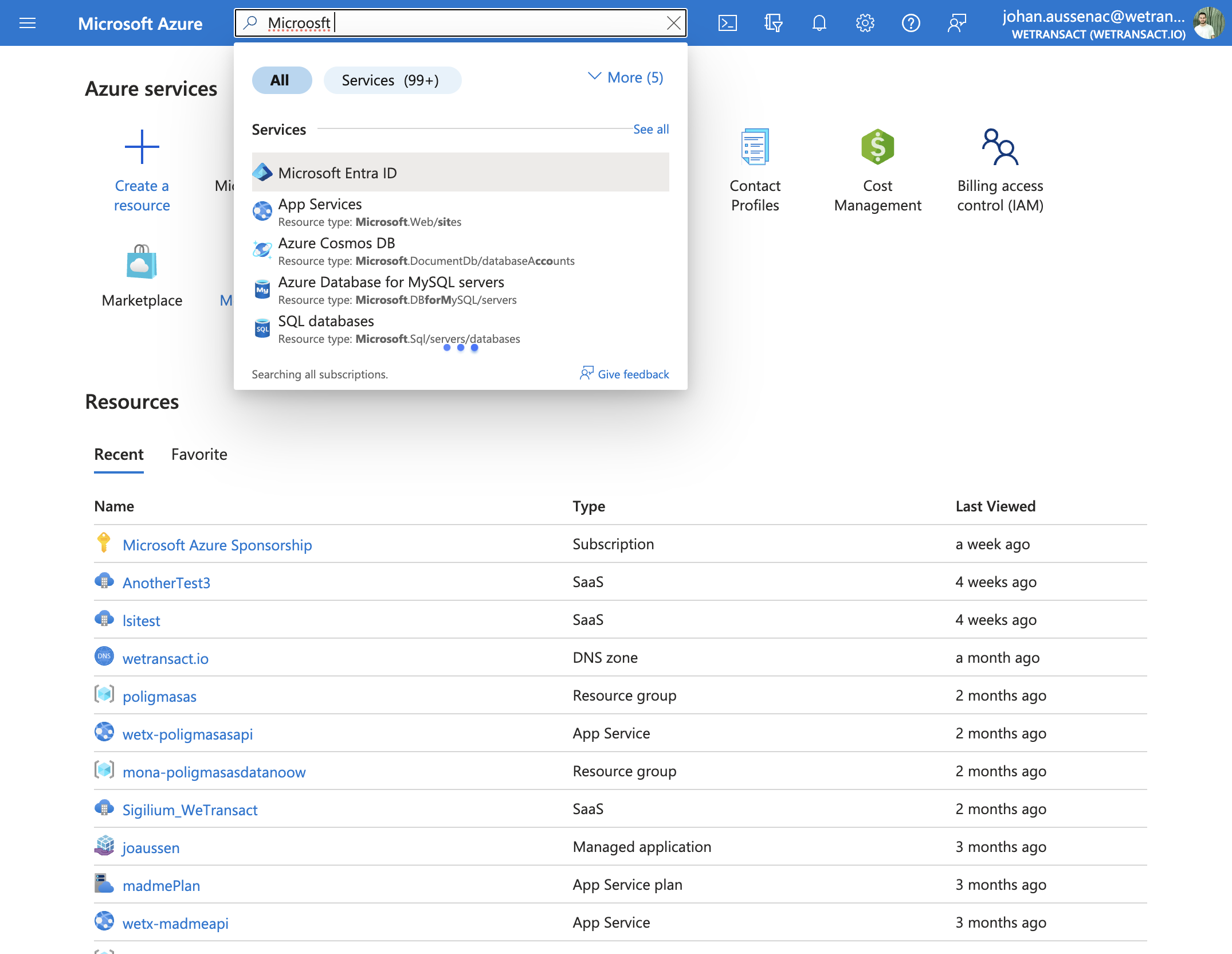Viewport: 1232px width, 954px height.
Task: Open Contact Profiles service icon
Action: (x=755, y=147)
